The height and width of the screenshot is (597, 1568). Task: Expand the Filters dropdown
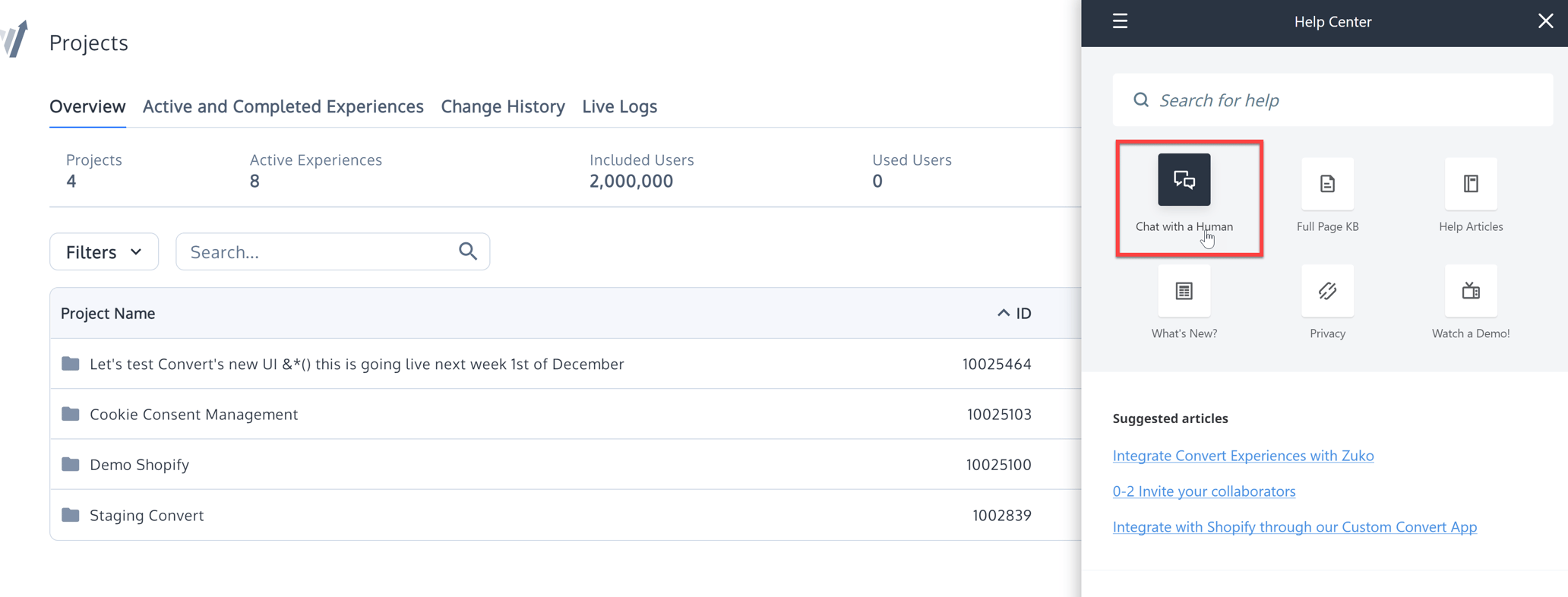pyautogui.click(x=104, y=251)
